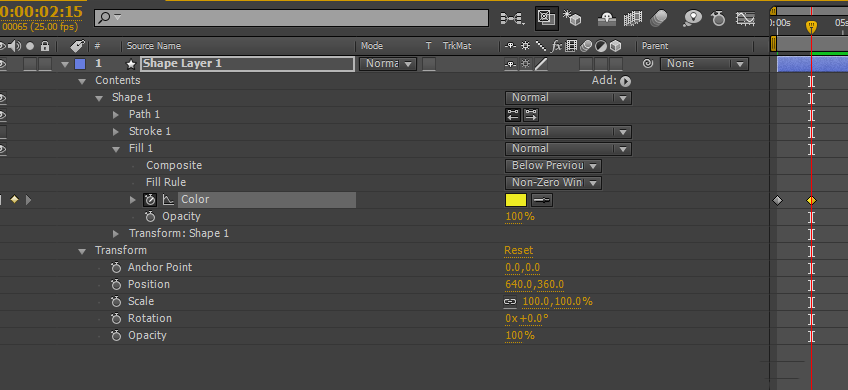Click the Parent pick whip icon
Image resolution: width=848 pixels, height=390 pixels.
click(648, 64)
